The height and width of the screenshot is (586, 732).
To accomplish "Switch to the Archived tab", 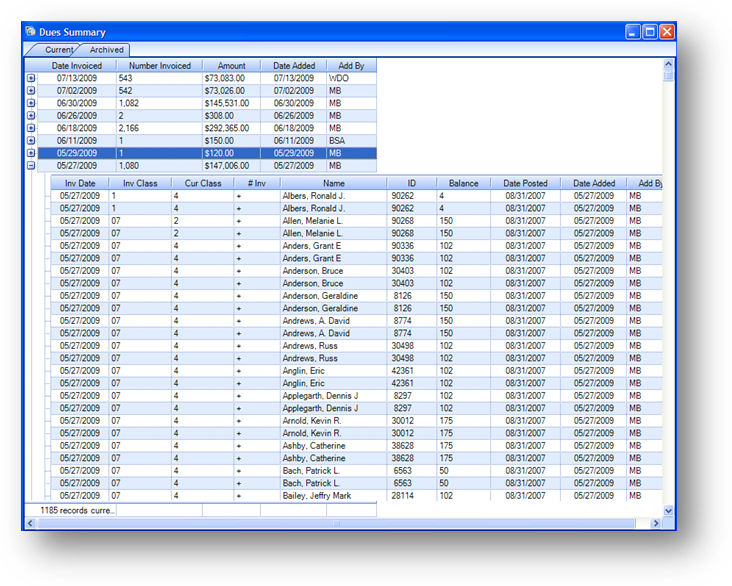I will [106, 49].
